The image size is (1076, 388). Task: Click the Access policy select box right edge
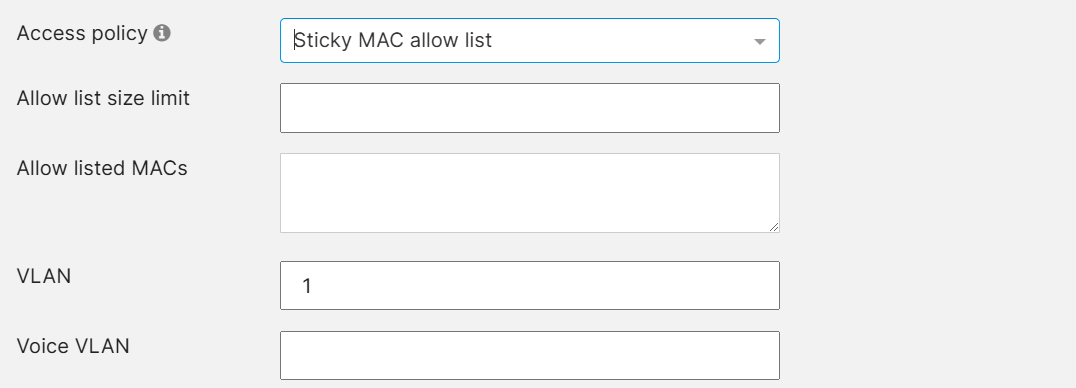pos(772,41)
